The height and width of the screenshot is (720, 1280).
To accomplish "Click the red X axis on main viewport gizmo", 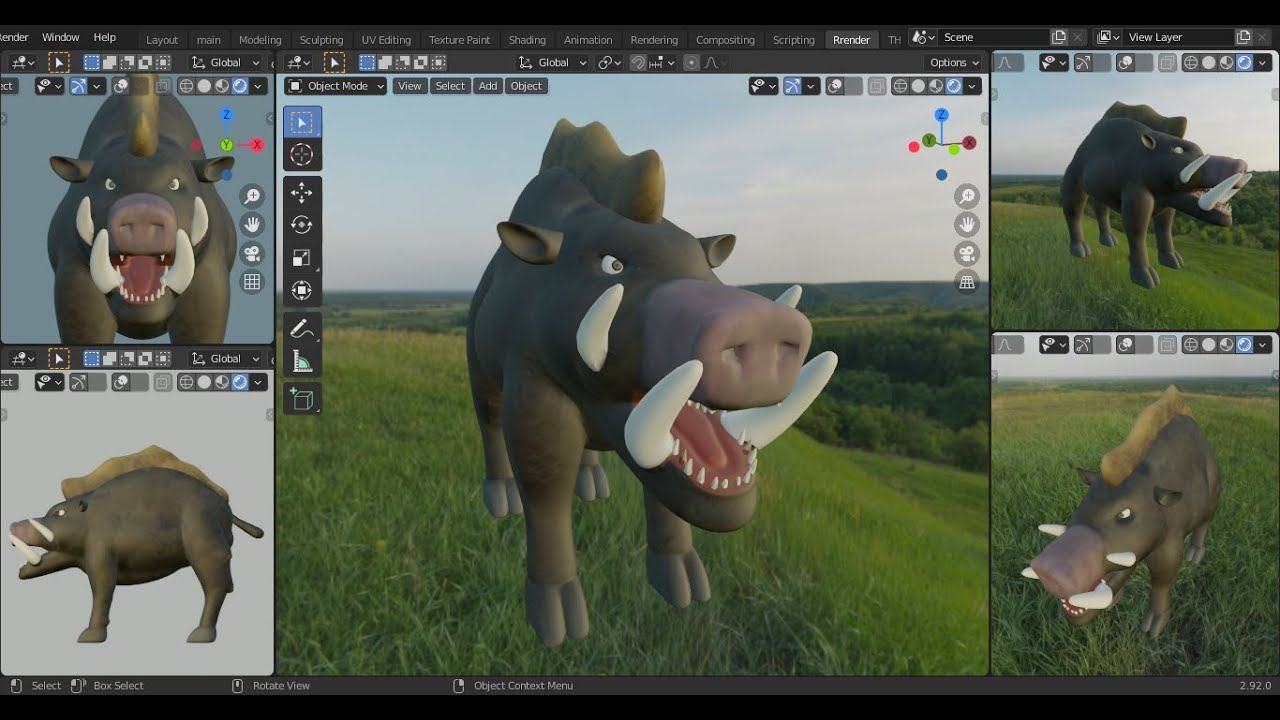I will [x=969, y=143].
